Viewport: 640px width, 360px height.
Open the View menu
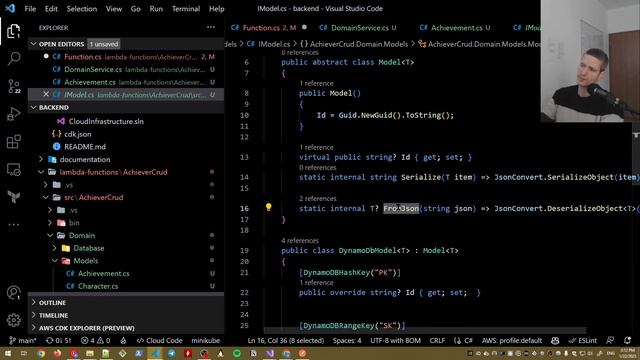point(114,9)
